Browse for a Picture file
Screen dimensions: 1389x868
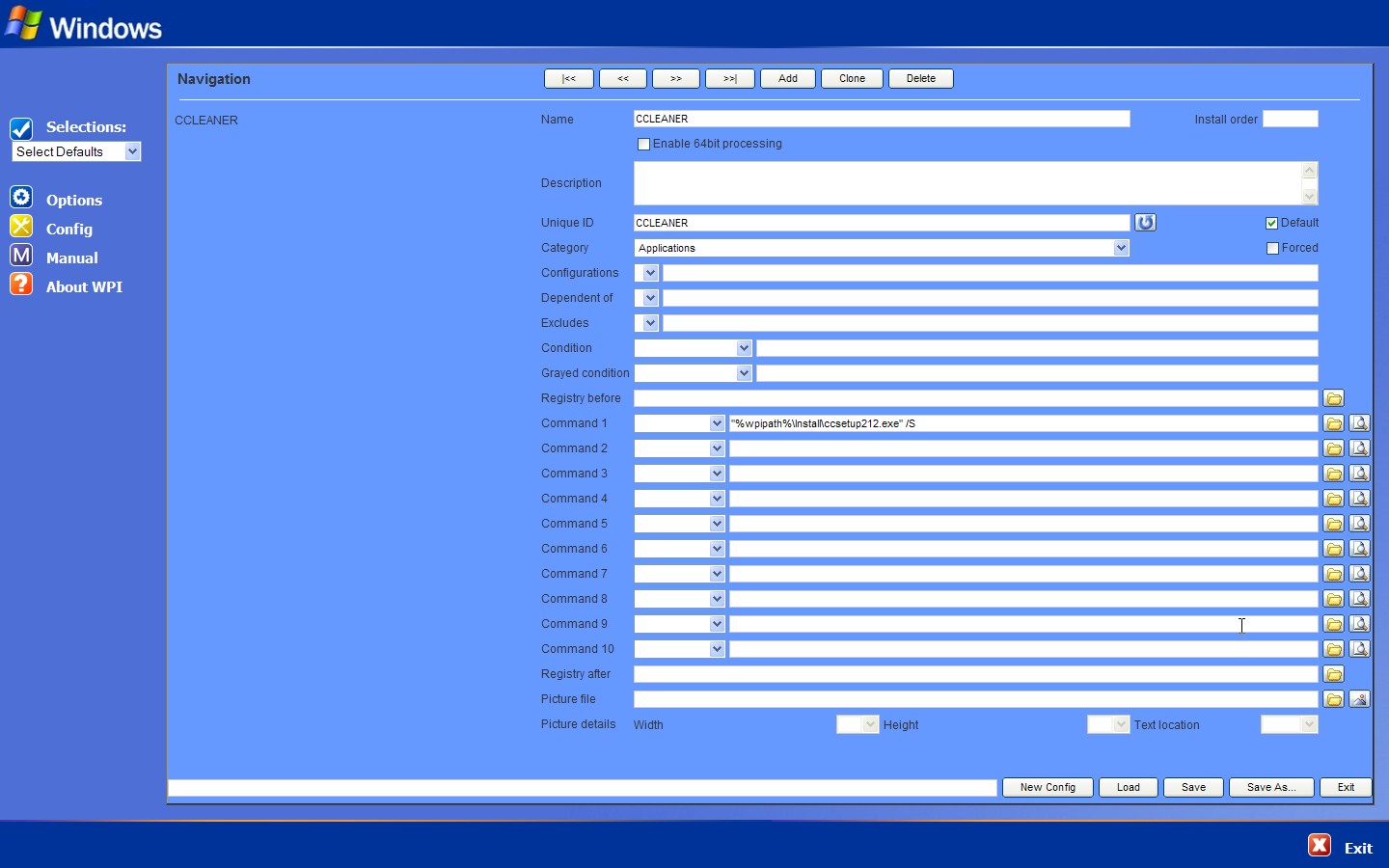click(1333, 699)
